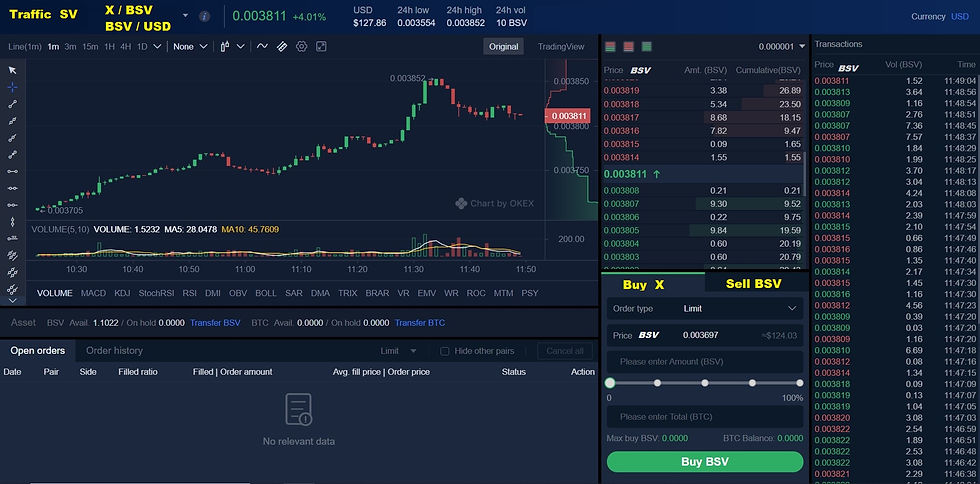Select the VOLUME indicator tab
Screen dimensions: 980x484
tap(55, 293)
